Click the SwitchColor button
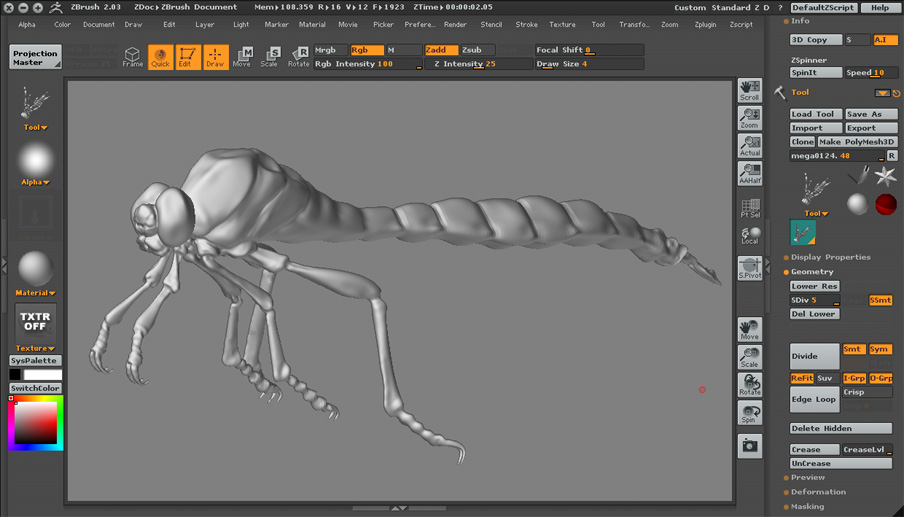The width and height of the screenshot is (904, 517). click(35, 388)
